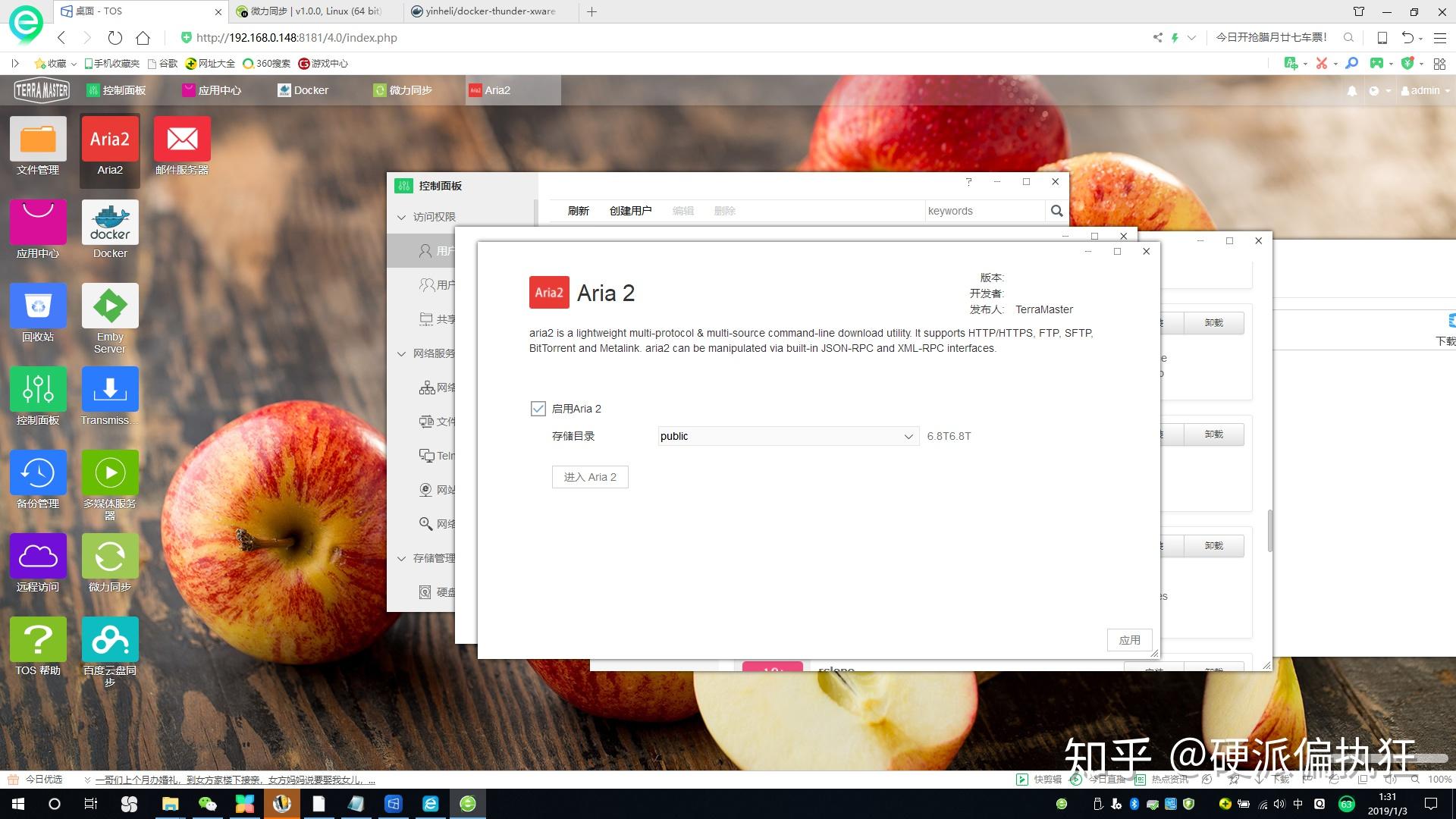
Task: Open the admin user dropdown menu
Action: tap(1426, 90)
